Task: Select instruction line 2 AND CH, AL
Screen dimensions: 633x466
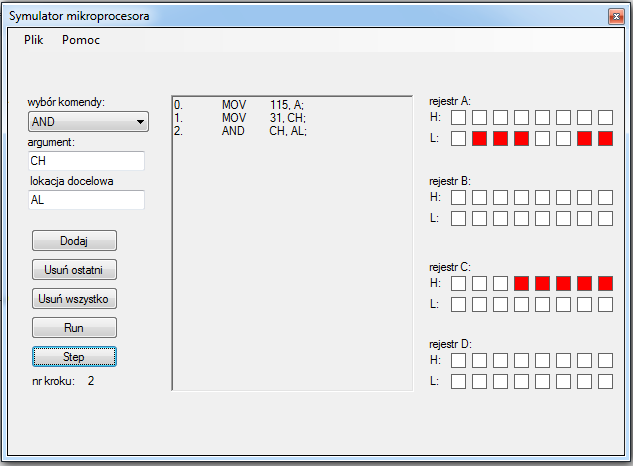Action: (240, 130)
